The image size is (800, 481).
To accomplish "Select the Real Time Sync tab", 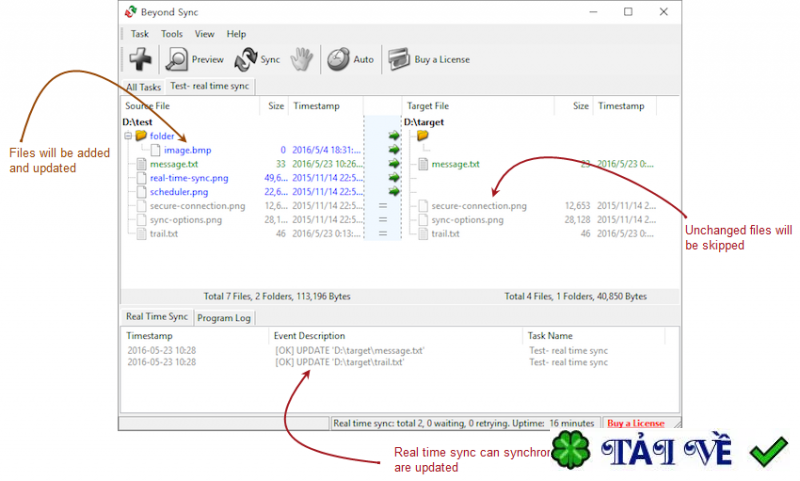I will coord(157,316).
